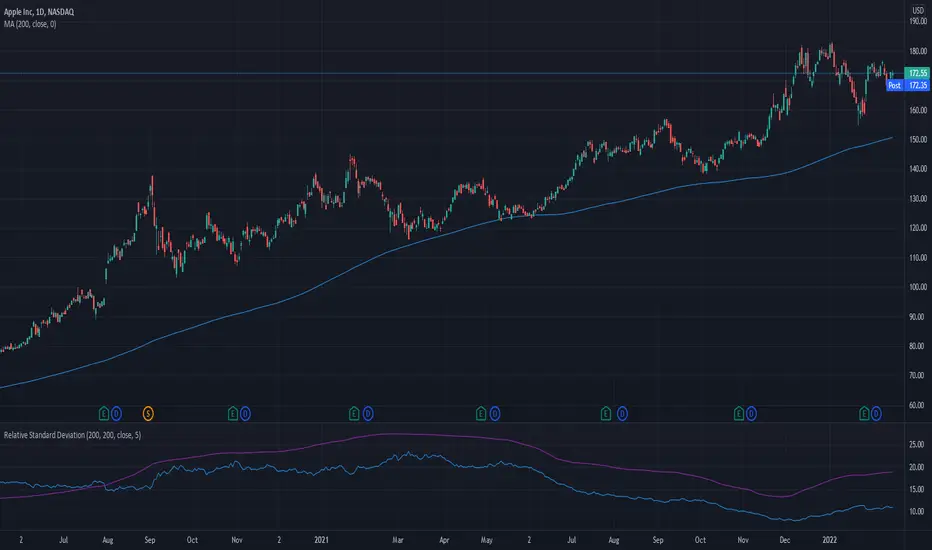Click the Mar label on the time axis

pos(398,540)
